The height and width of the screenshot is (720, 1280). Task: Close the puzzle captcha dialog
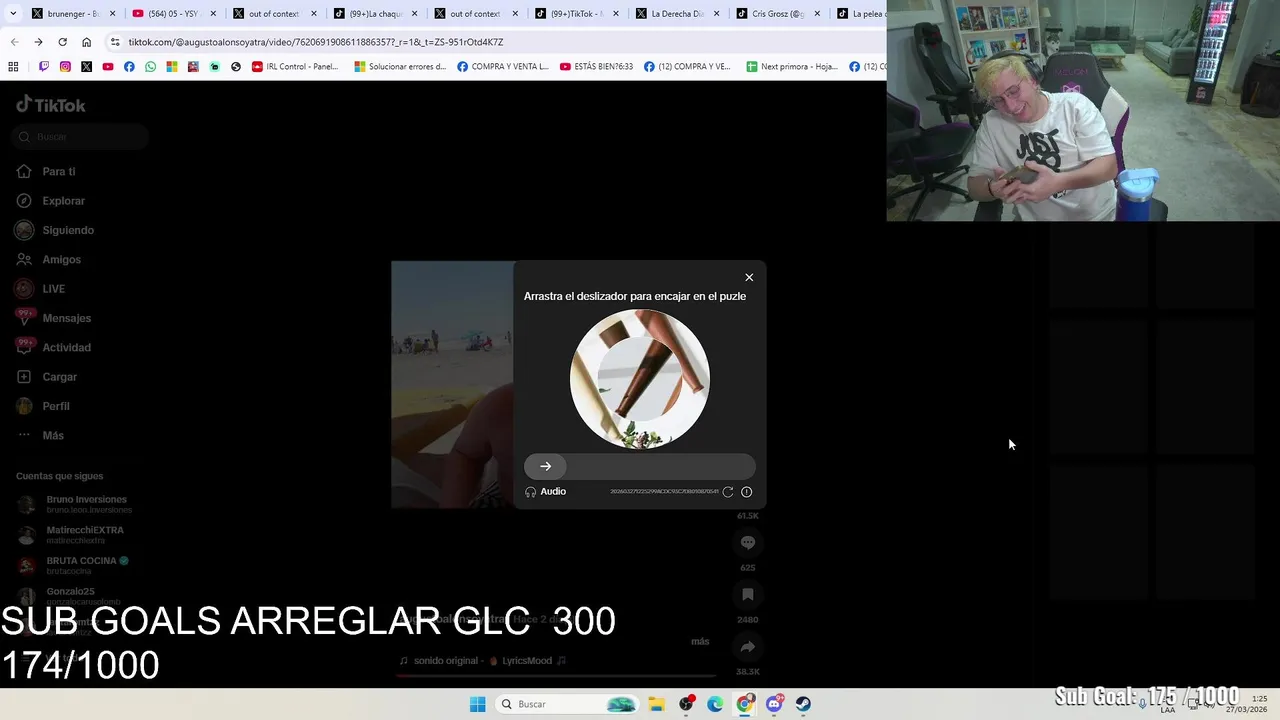(749, 277)
